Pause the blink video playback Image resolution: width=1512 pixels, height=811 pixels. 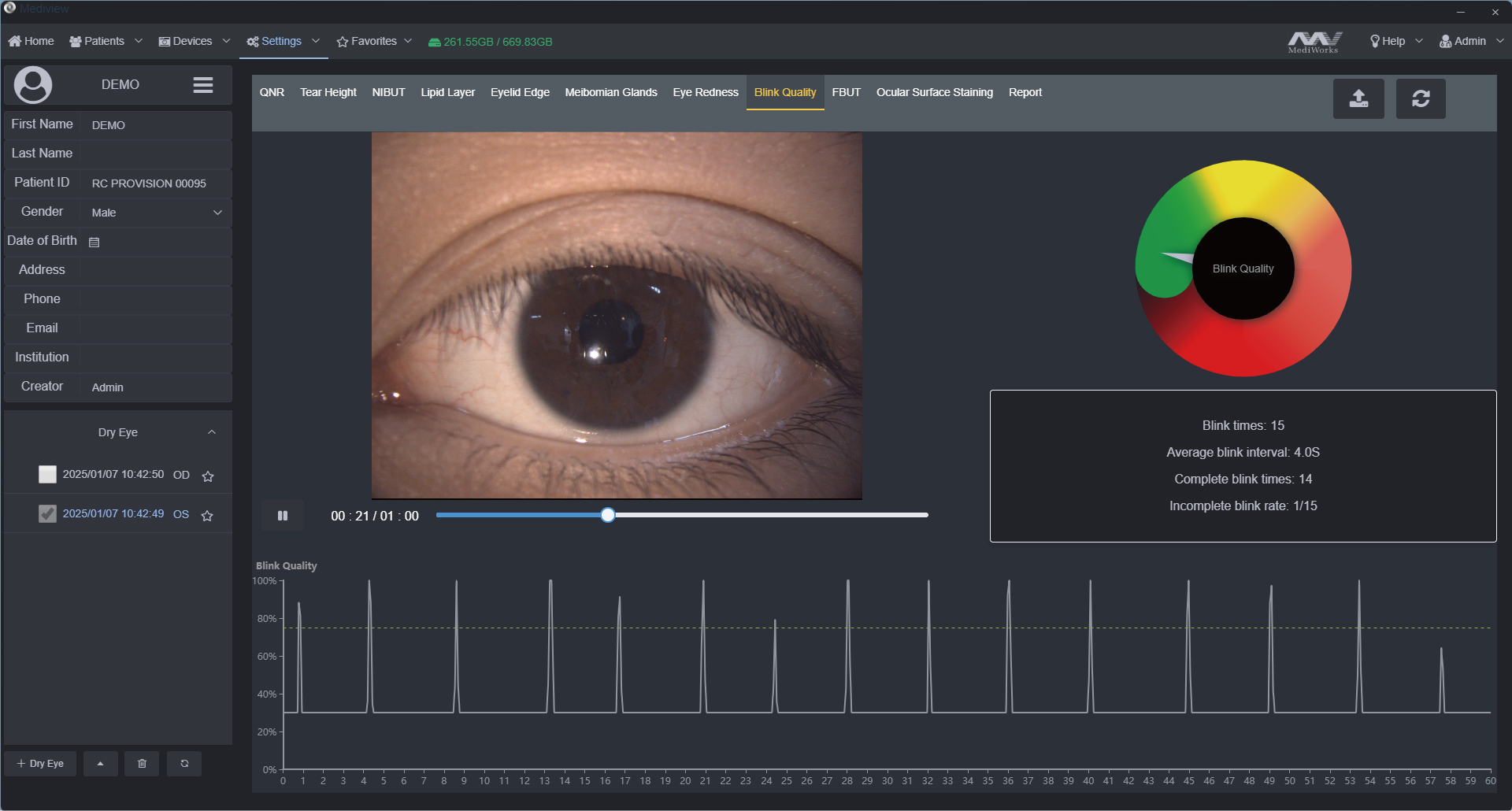click(283, 516)
